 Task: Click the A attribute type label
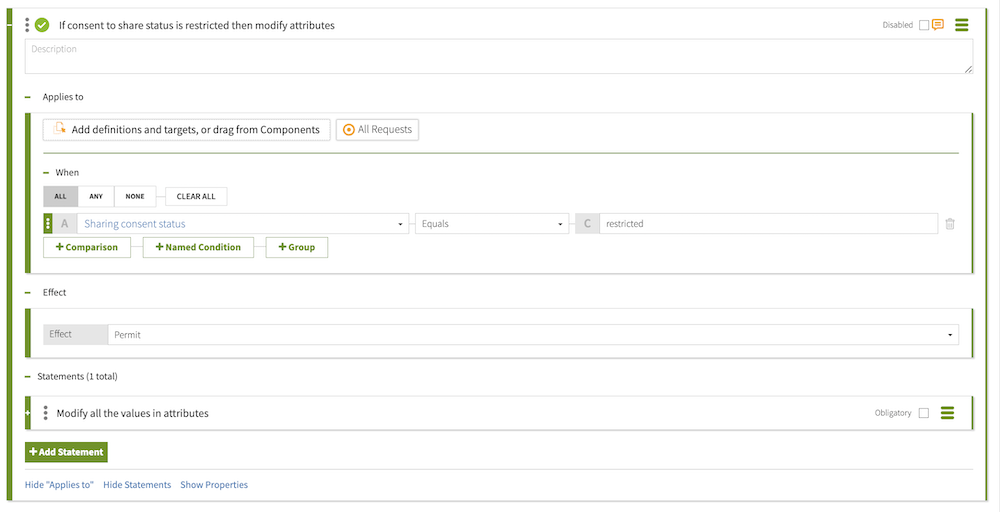[x=64, y=224]
